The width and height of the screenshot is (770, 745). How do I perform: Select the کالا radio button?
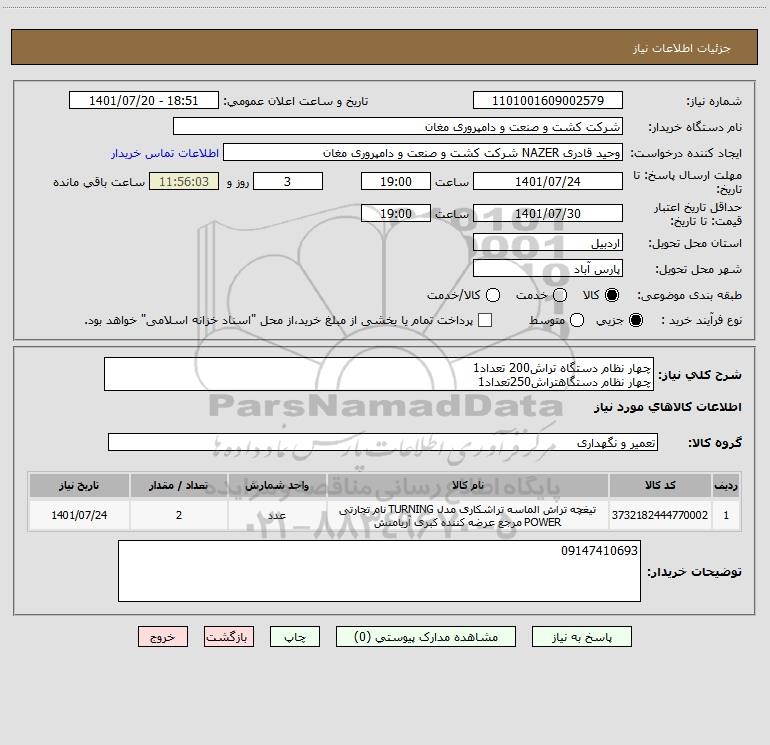(612, 295)
